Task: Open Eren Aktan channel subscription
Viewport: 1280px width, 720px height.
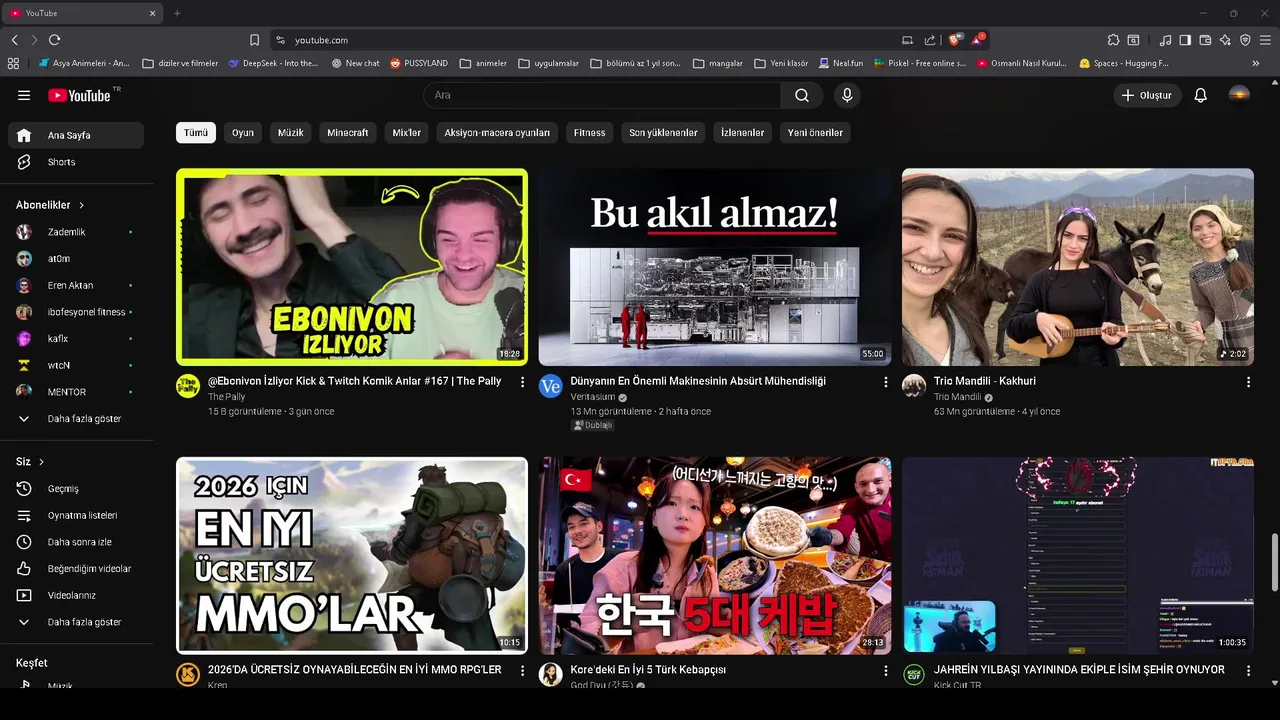Action: point(76,285)
